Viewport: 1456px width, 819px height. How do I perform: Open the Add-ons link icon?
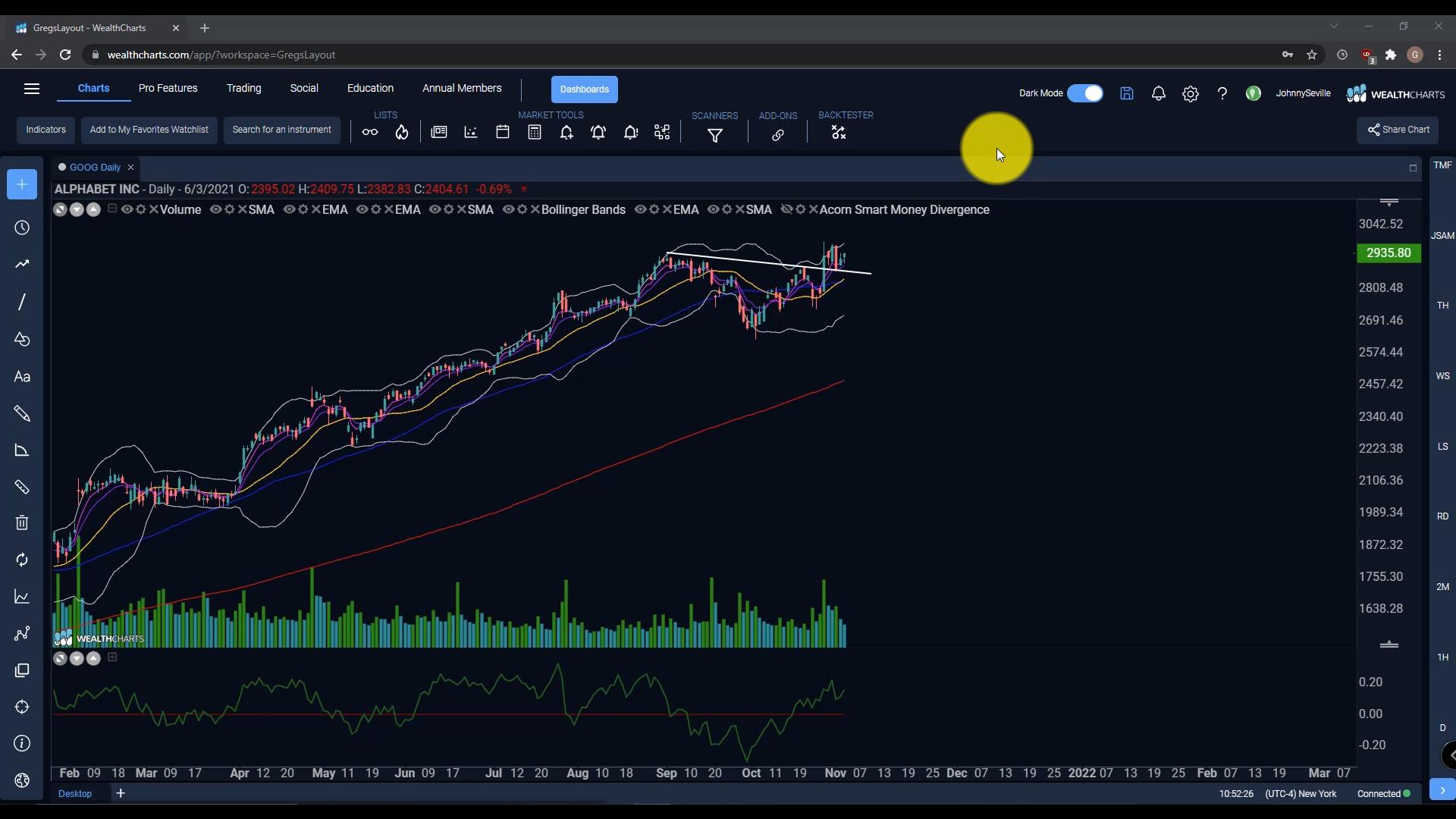[778, 136]
